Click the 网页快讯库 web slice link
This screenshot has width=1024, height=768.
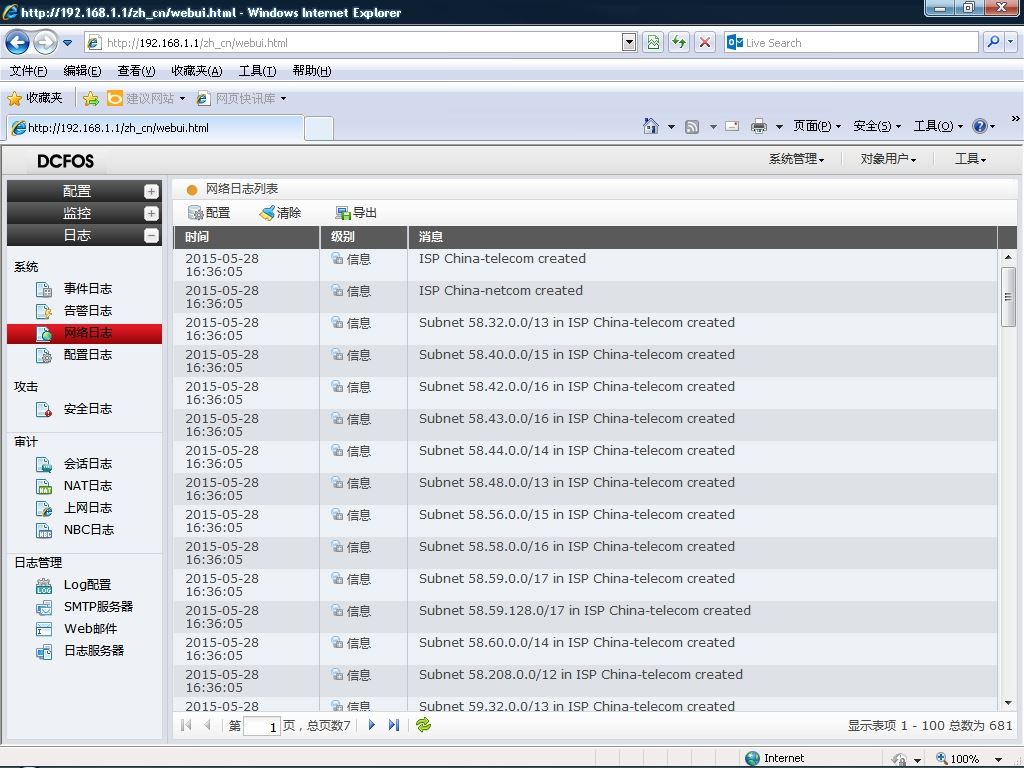click(x=242, y=99)
